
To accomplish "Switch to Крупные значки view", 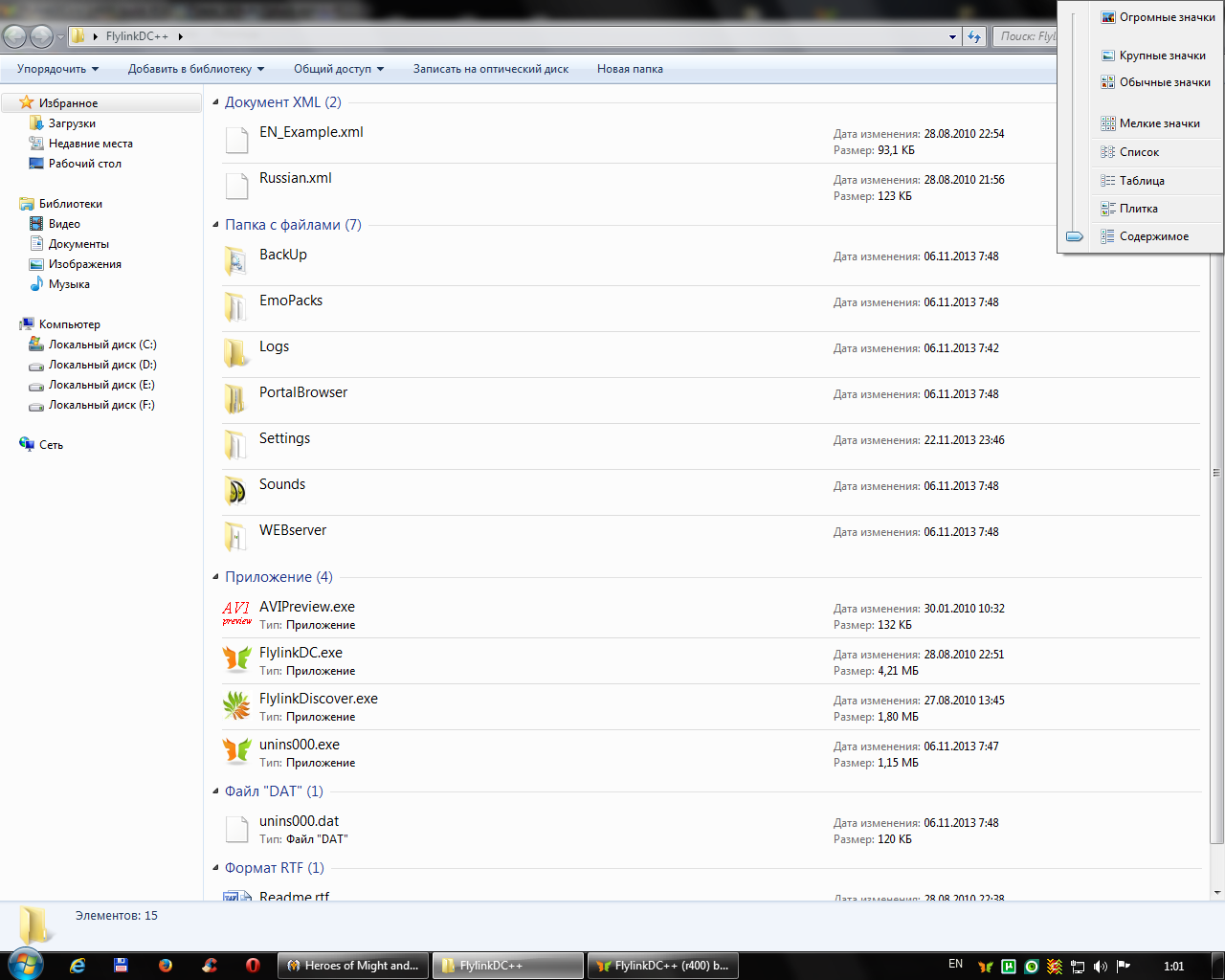I will click(1157, 56).
